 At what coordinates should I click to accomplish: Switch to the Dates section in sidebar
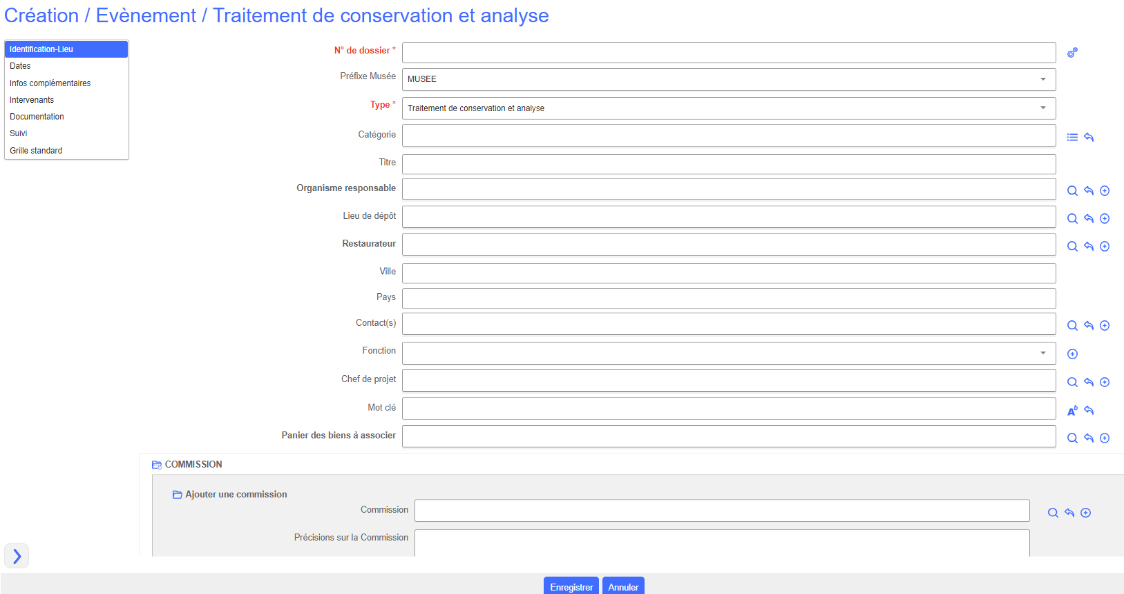(20, 66)
